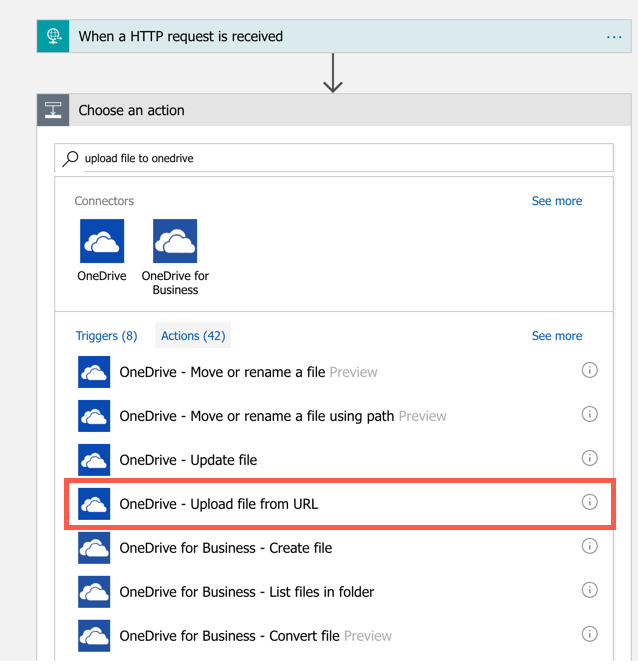Show info for OneDrive - Update file
This screenshot has height=667, width=638.
pyautogui.click(x=589, y=458)
